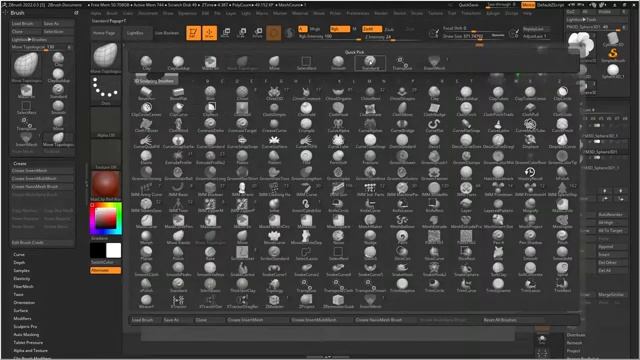The height and width of the screenshot is (360, 640).
Task: Pick the SliceCurve brush
Action: pos(434,253)
